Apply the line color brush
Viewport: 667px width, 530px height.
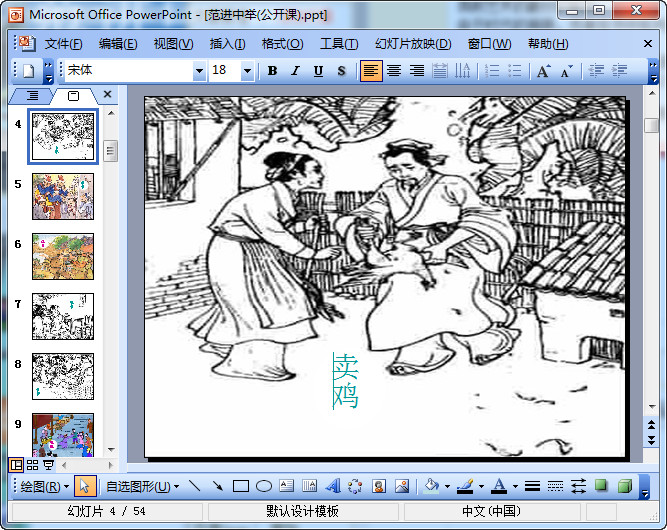pyautogui.click(x=465, y=486)
